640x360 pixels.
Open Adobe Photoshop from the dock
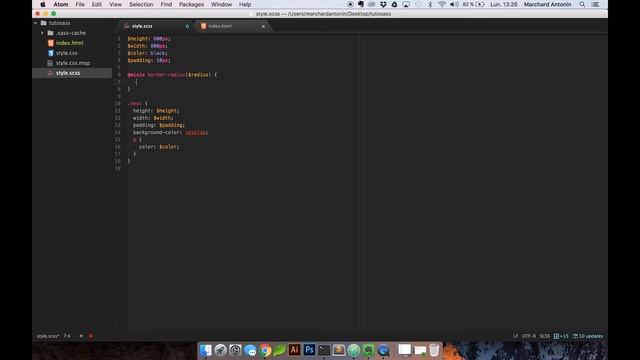click(309, 350)
